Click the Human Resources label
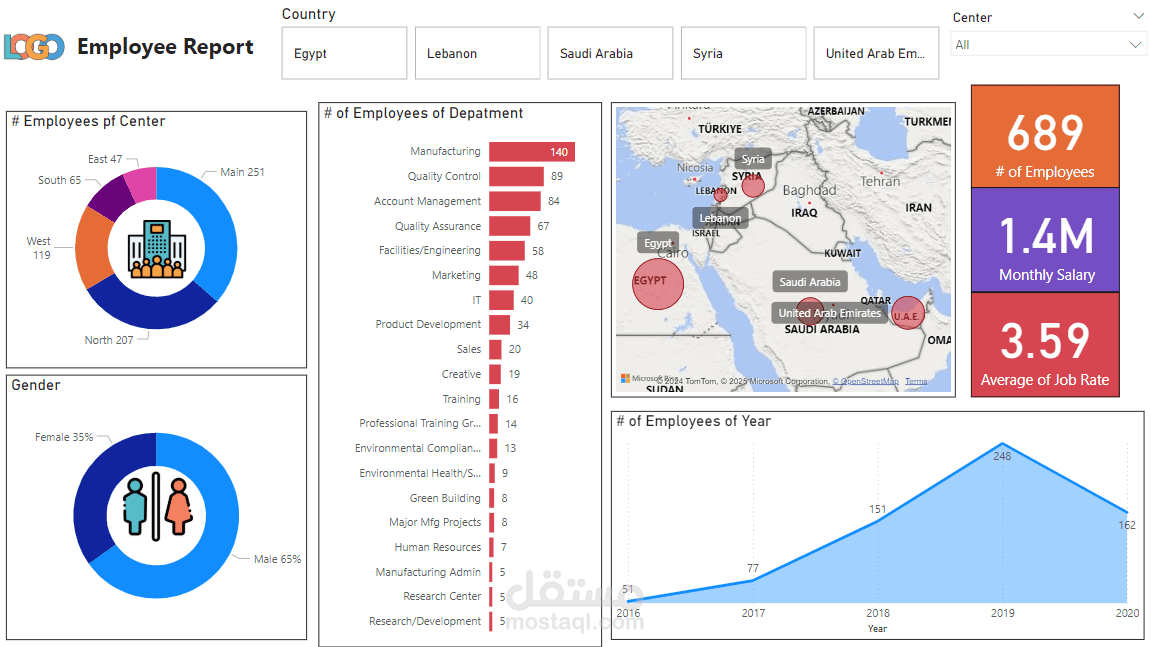Screen dimensions: 1151x647 coord(437,547)
